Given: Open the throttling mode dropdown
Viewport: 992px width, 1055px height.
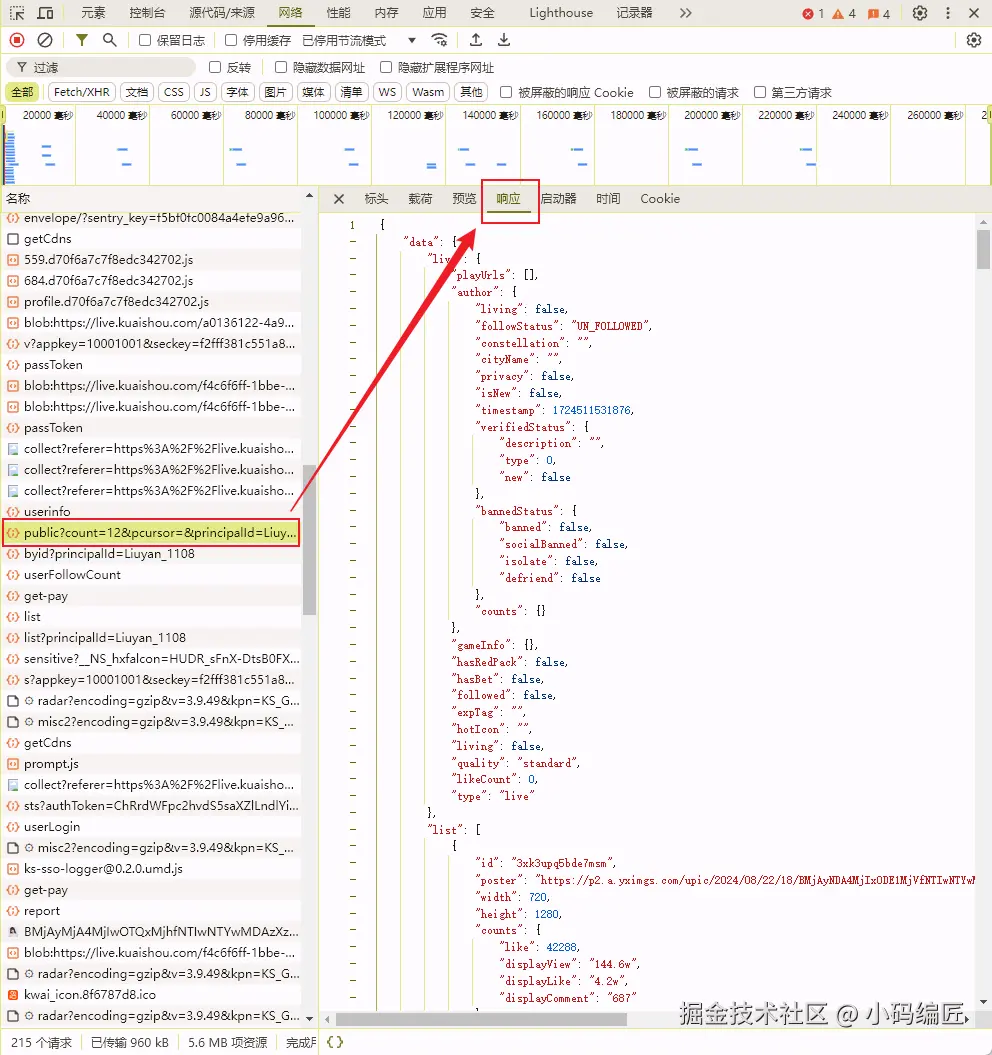Looking at the screenshot, I should (359, 40).
